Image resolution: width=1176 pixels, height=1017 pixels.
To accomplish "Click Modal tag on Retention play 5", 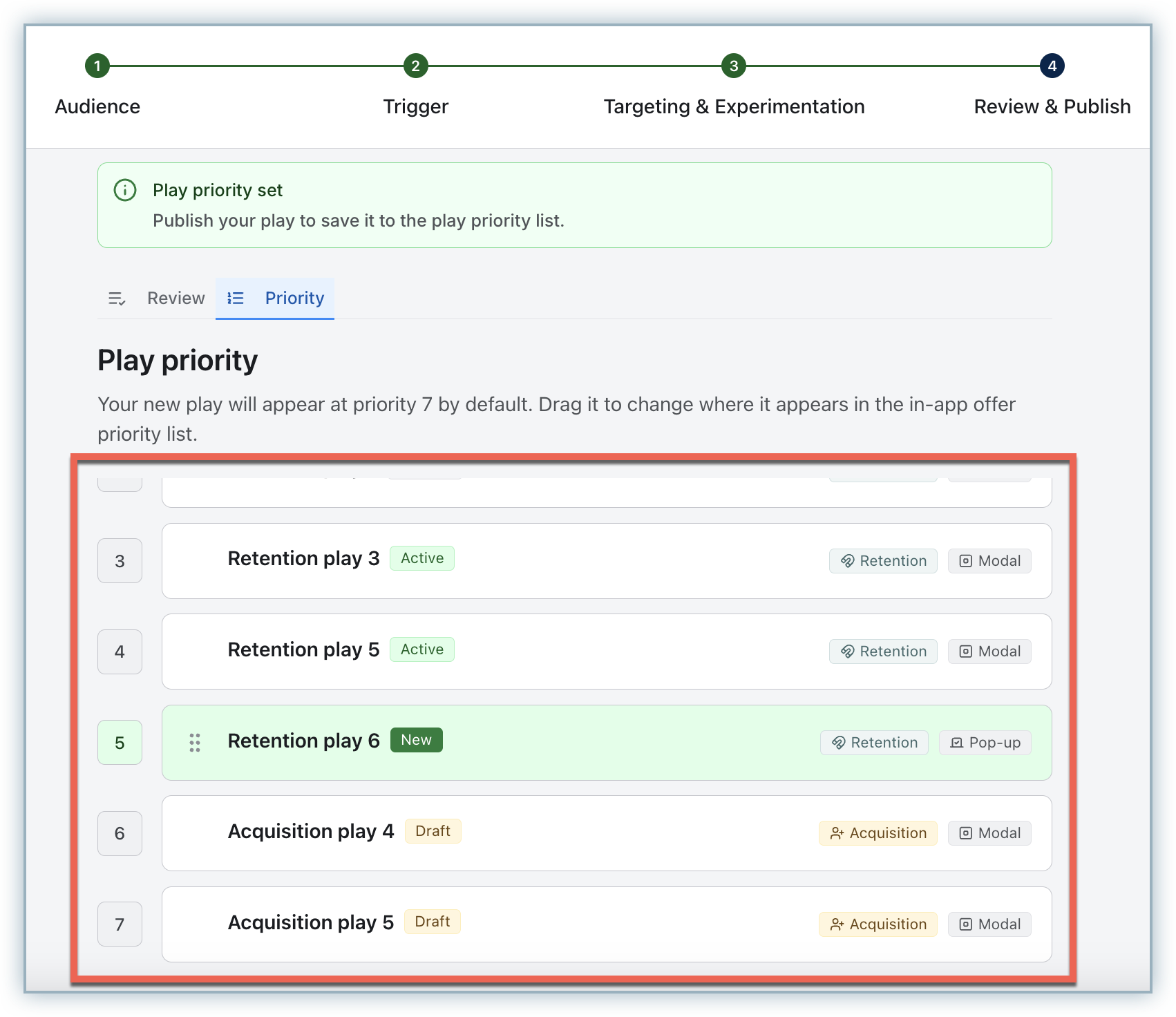I will (989, 652).
